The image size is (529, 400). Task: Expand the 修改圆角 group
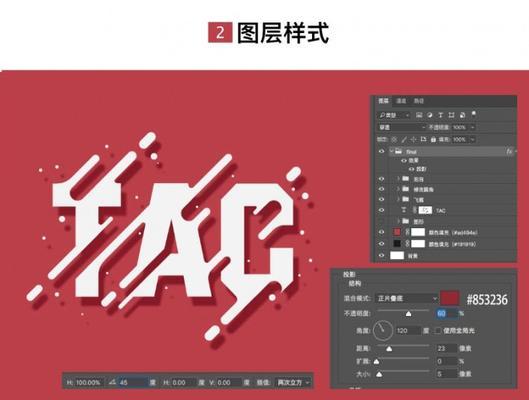tap(398, 189)
